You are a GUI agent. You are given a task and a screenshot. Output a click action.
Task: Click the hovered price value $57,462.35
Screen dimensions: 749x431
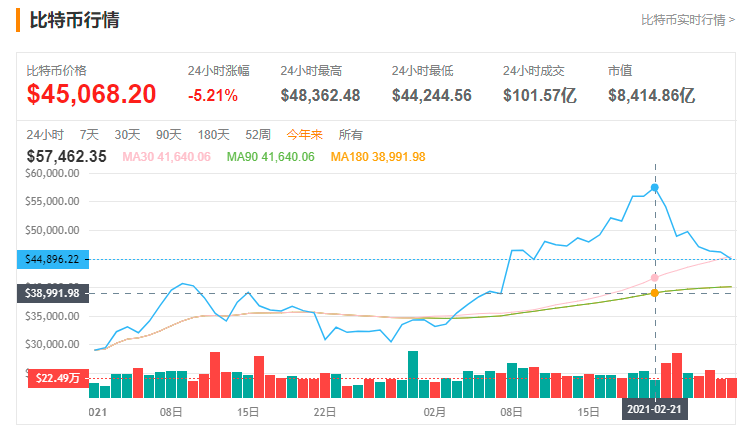click(x=66, y=156)
